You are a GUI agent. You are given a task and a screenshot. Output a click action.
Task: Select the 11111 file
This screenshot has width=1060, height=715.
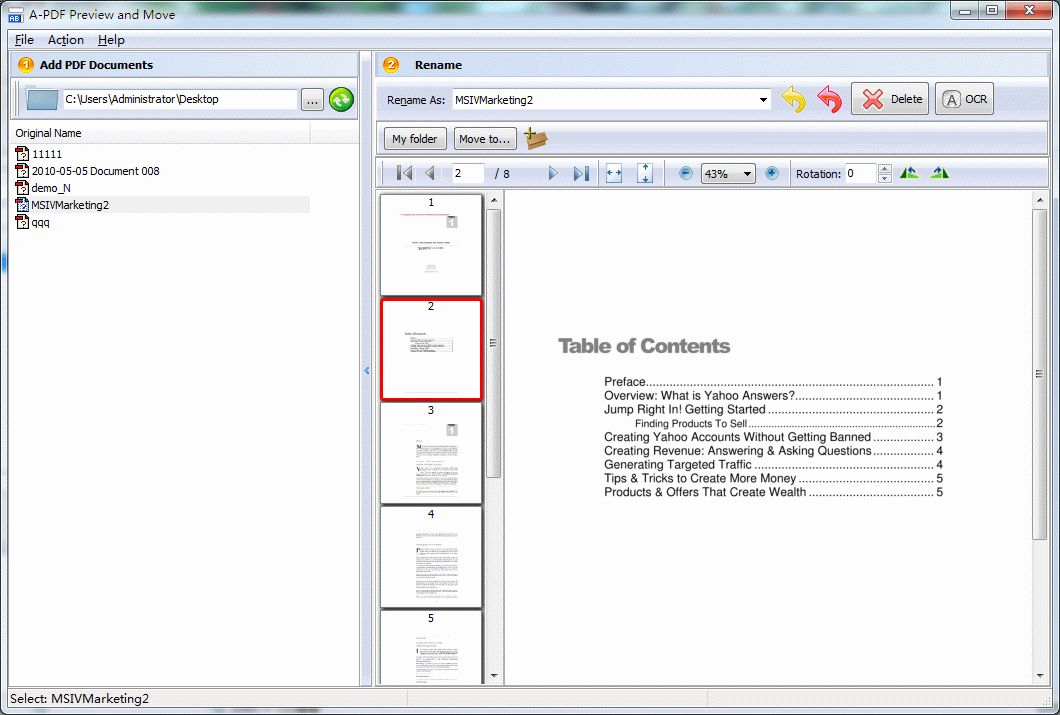(47, 154)
